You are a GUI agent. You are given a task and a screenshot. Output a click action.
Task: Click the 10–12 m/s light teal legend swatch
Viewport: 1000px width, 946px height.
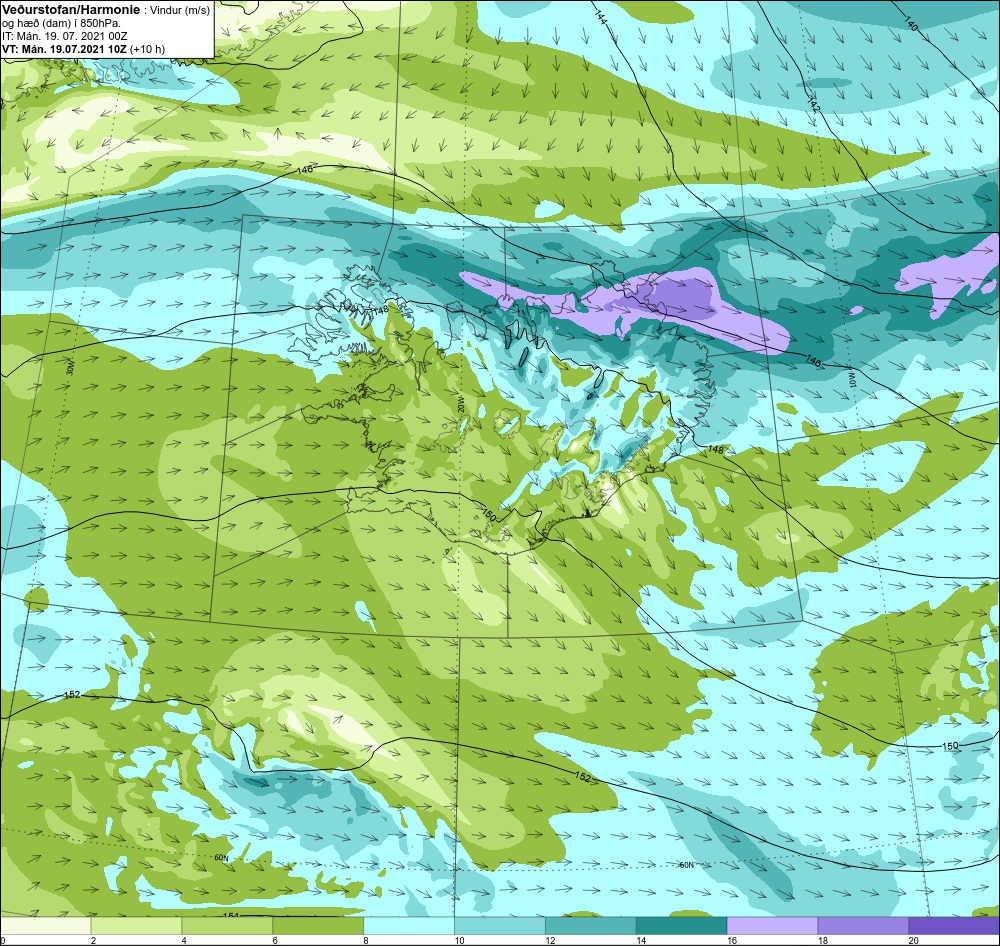500,925
